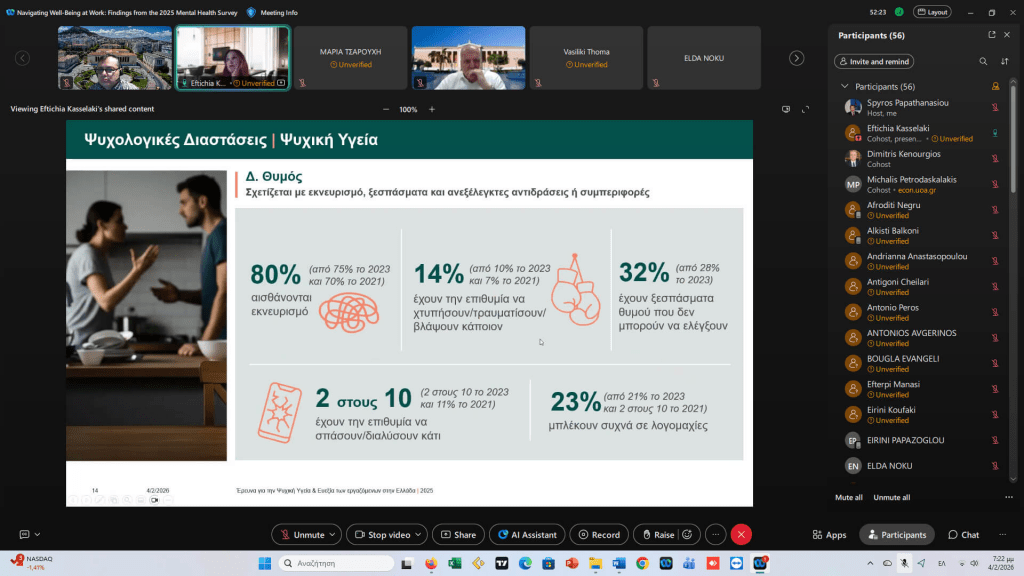
Task: Zoom out shared content with minus icon
Action: (x=386, y=109)
